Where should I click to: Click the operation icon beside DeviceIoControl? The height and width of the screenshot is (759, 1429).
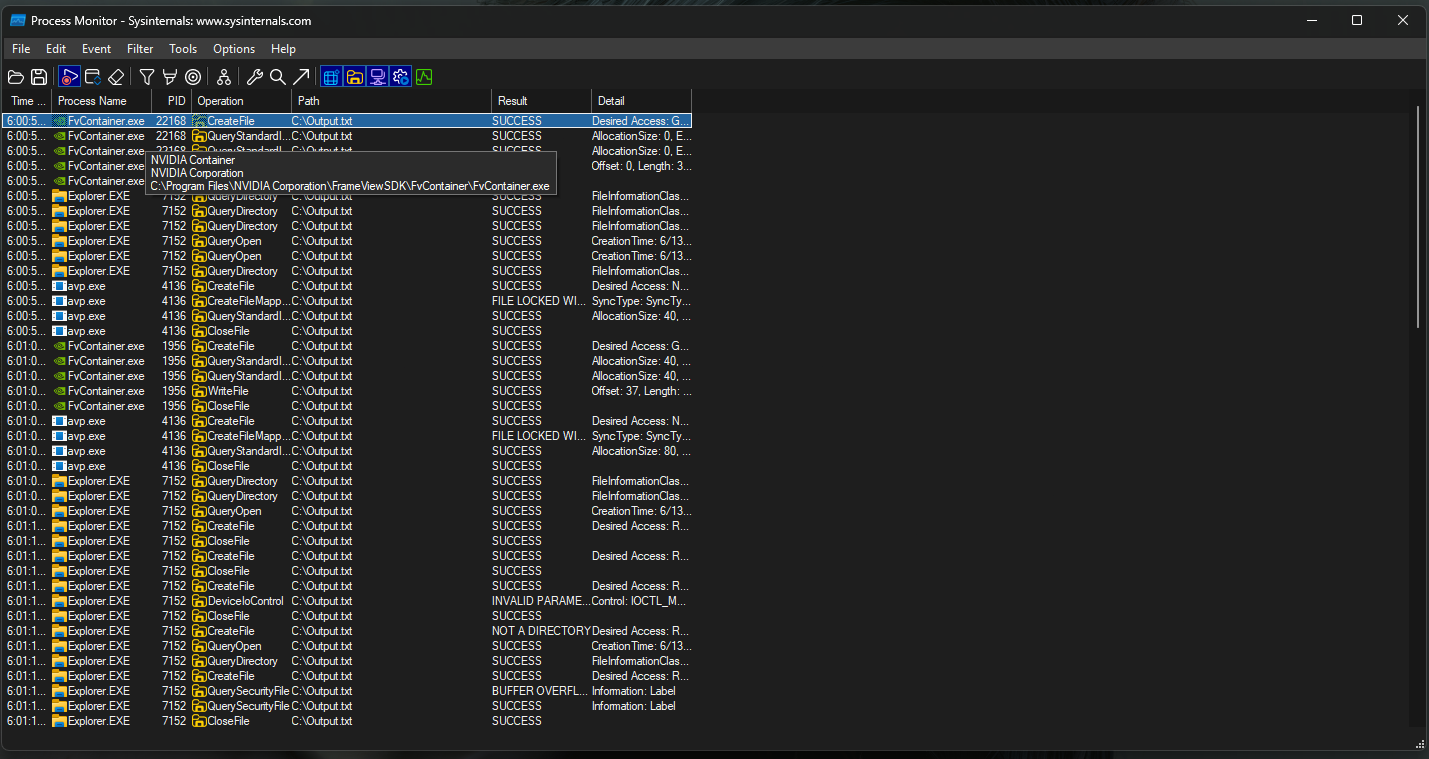pyautogui.click(x=199, y=601)
